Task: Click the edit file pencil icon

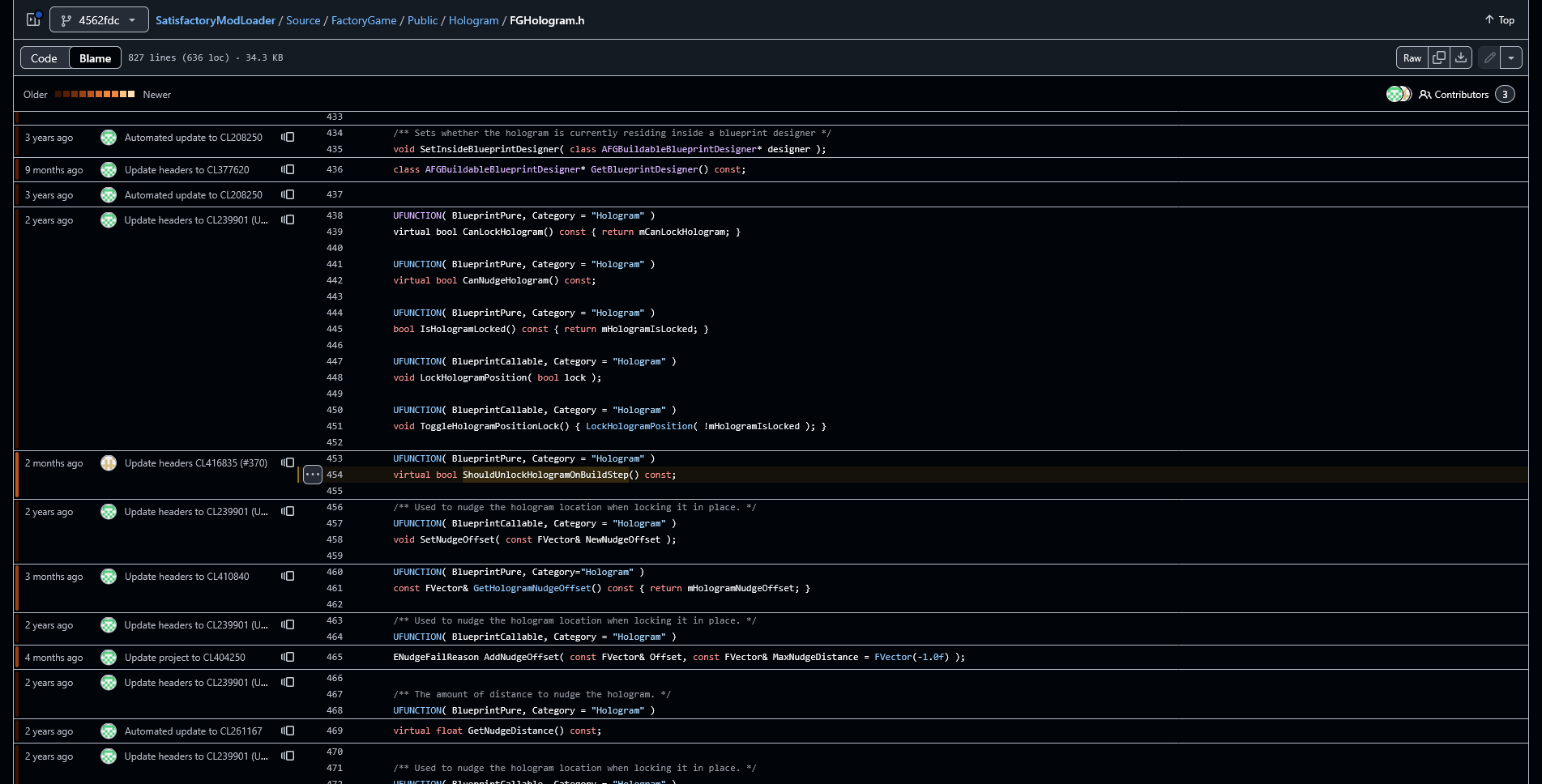Action: tap(1489, 58)
